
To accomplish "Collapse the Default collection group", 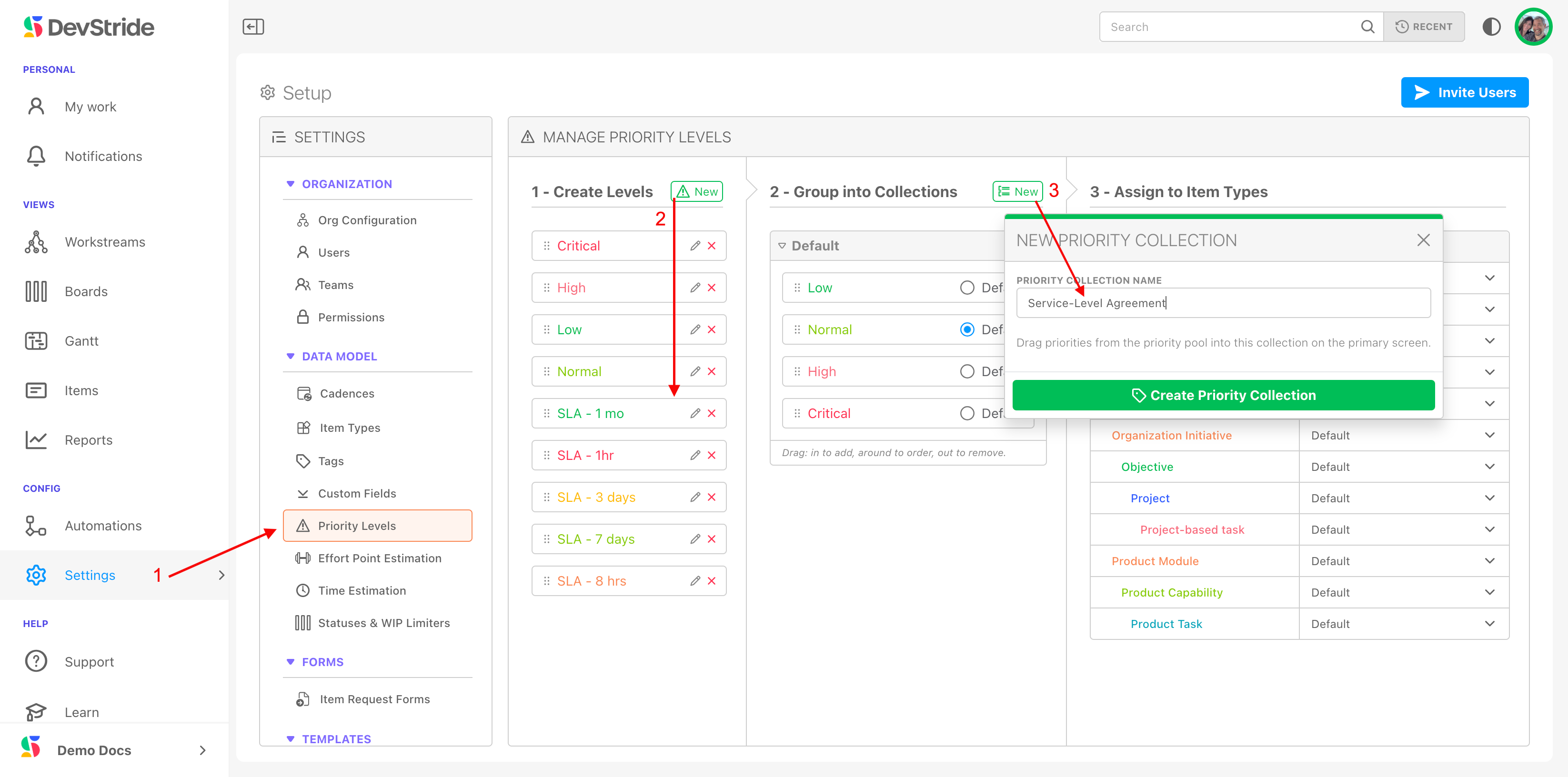I will point(782,246).
